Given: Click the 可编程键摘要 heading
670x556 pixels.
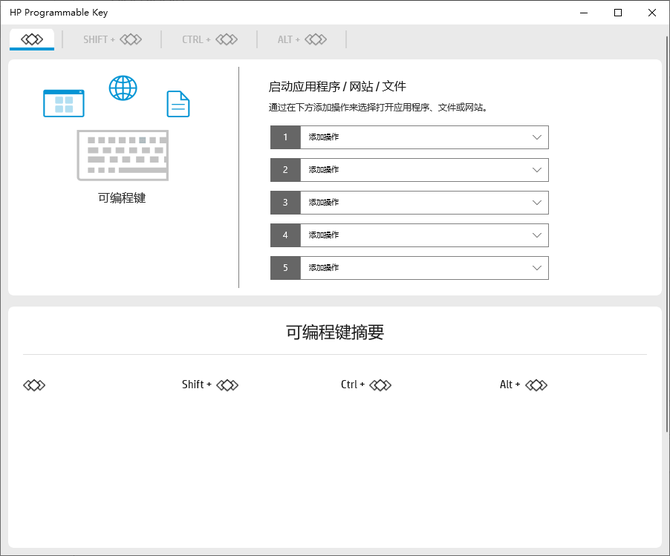Looking at the screenshot, I should [335, 332].
